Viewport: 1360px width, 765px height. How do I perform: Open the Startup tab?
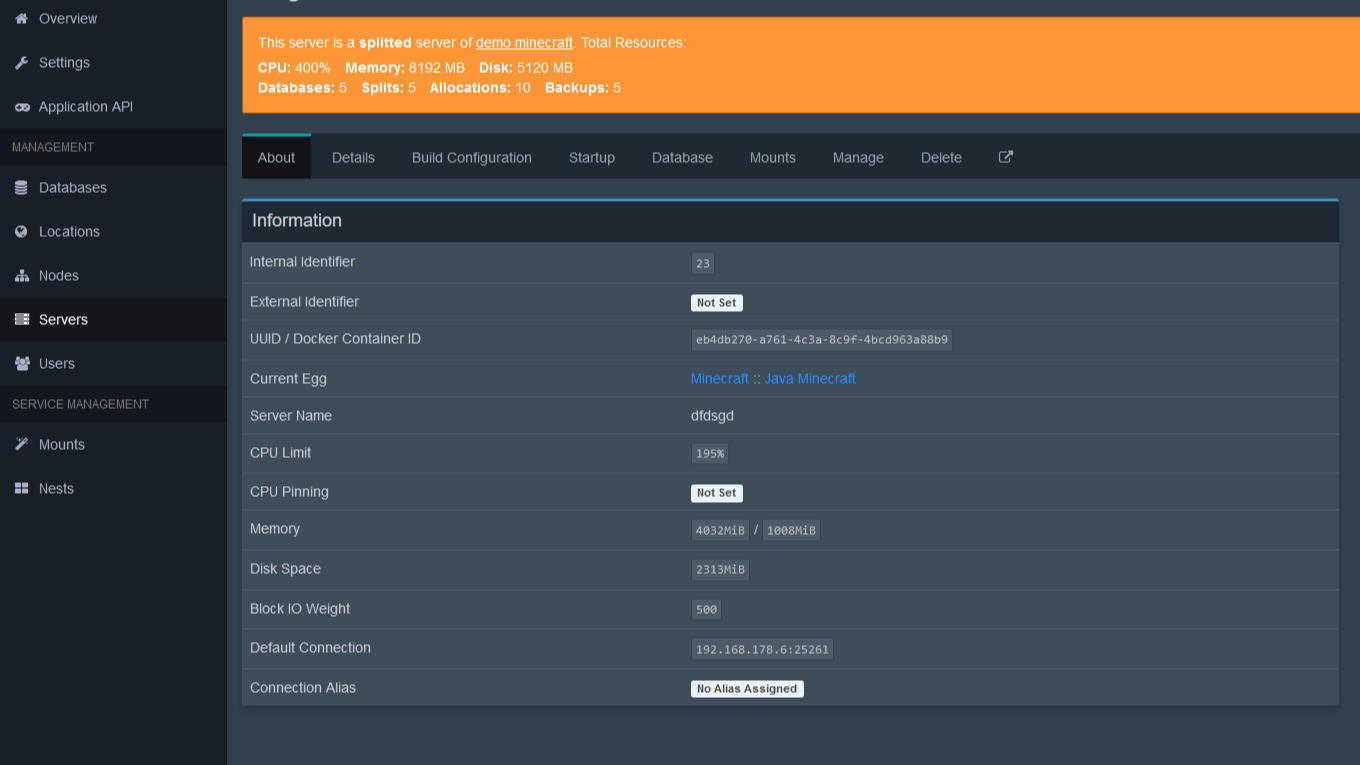(x=591, y=158)
